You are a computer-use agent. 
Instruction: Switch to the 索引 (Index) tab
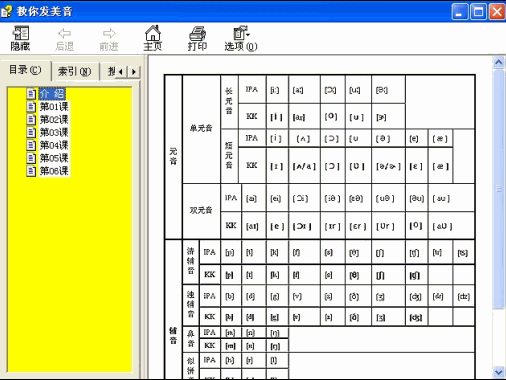[x=75, y=71]
